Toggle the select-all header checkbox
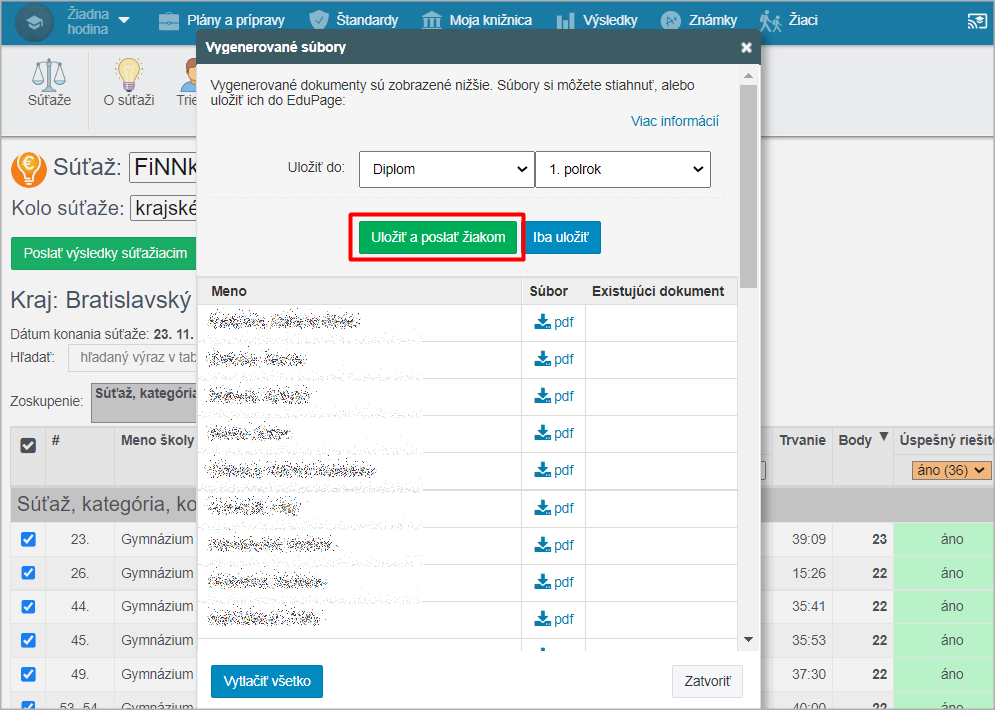Viewport: 995px width, 710px height. 28,445
